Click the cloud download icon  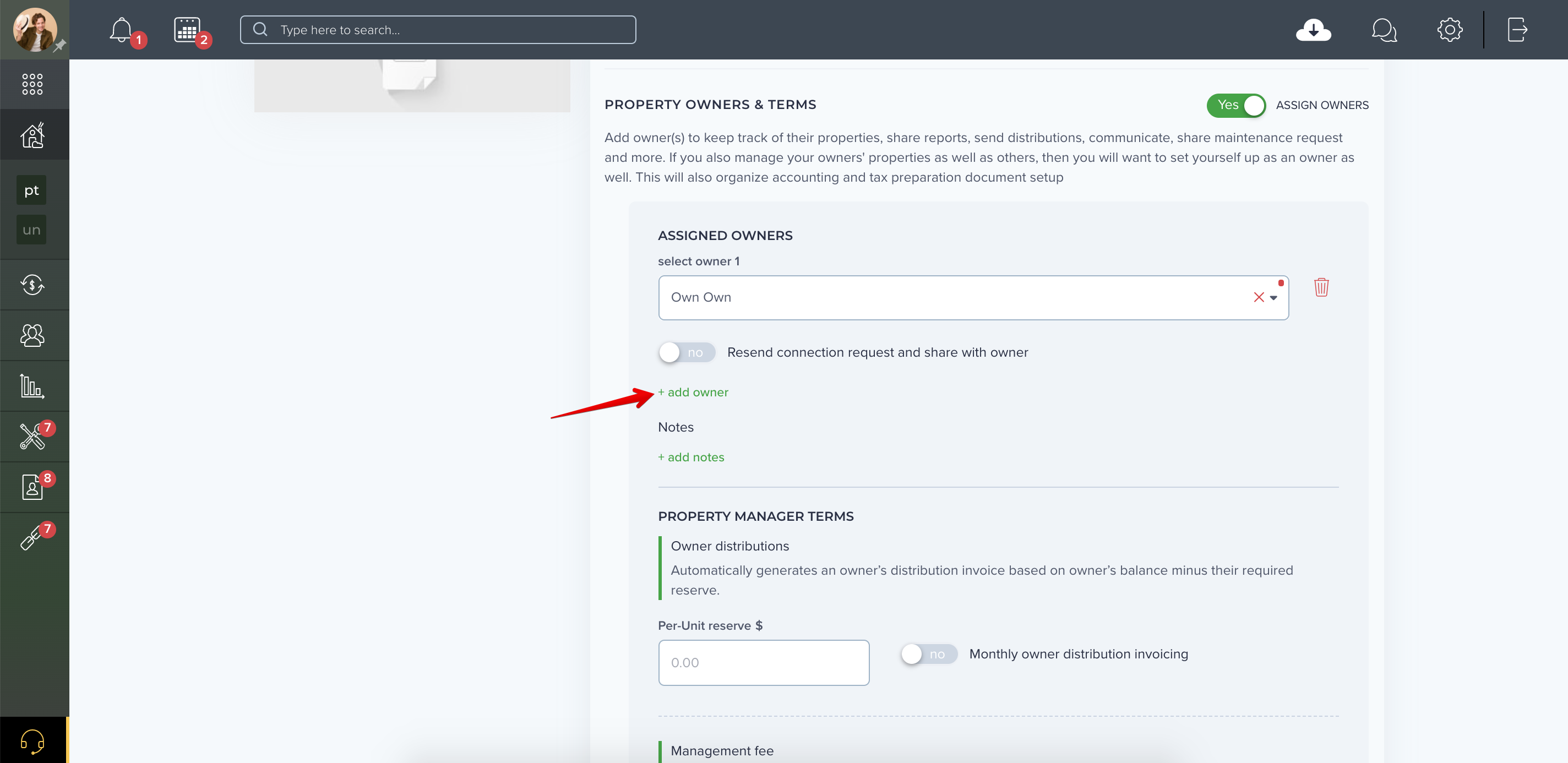coord(1313,30)
